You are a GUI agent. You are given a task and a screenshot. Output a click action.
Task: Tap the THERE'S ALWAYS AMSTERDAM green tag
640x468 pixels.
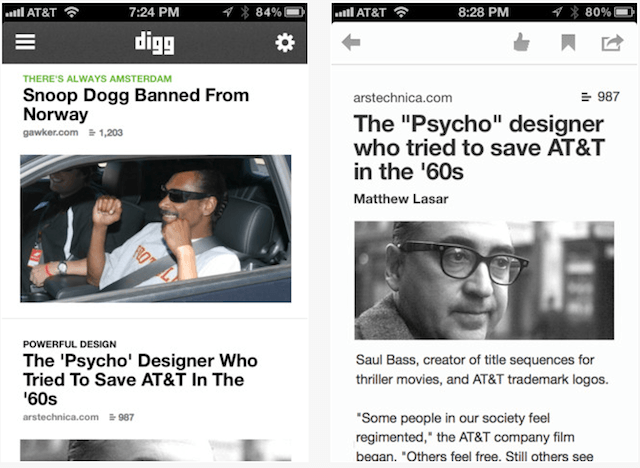(98, 79)
